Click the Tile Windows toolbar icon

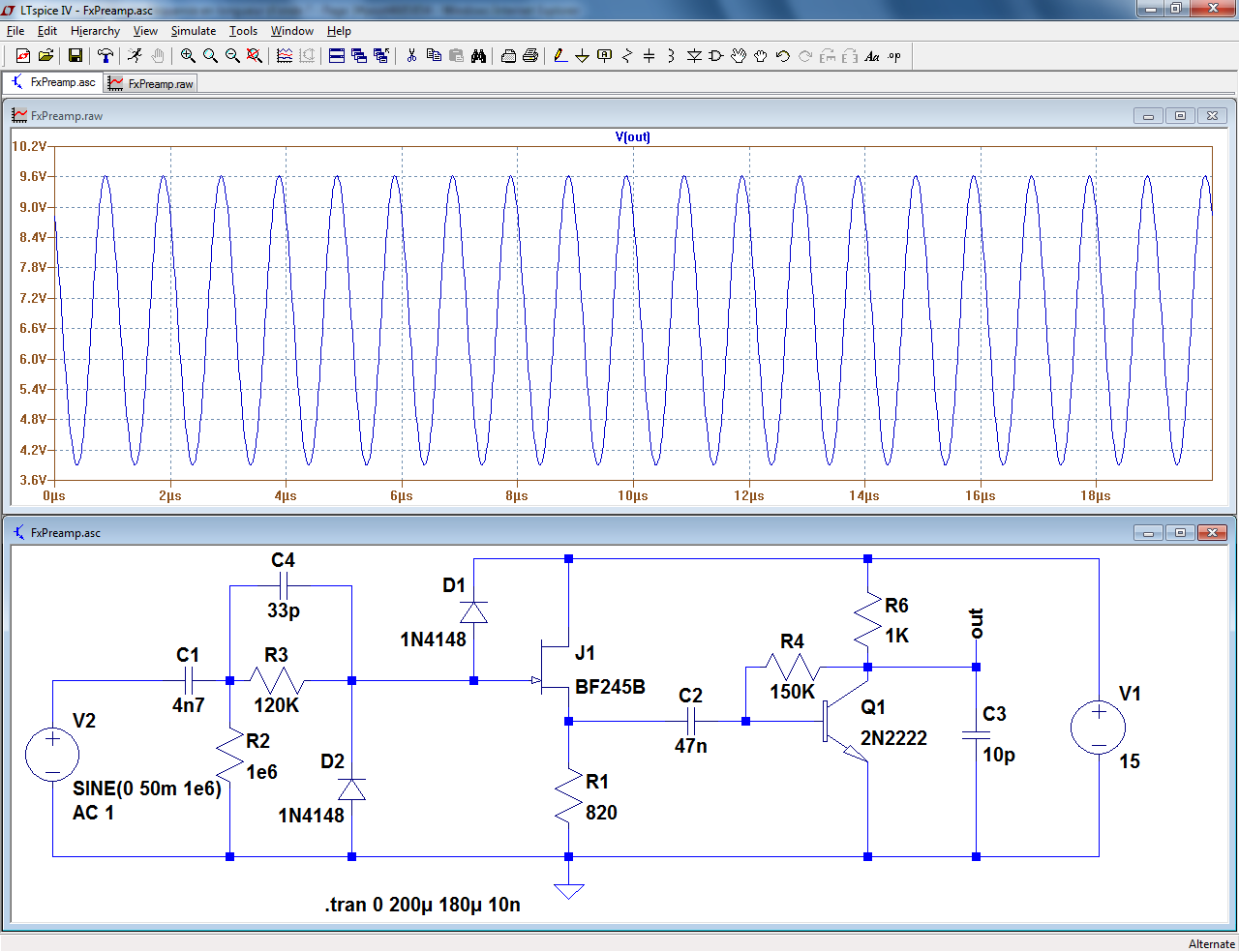pos(337,56)
